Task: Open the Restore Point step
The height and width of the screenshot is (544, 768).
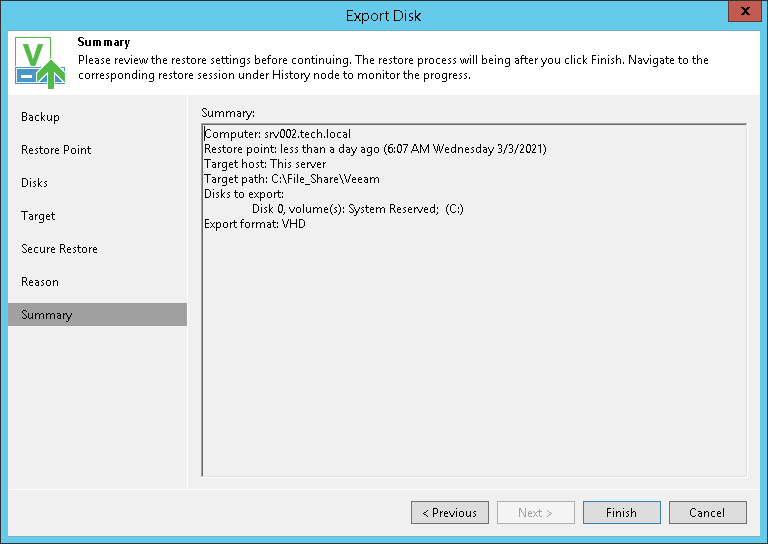Action: [56, 150]
